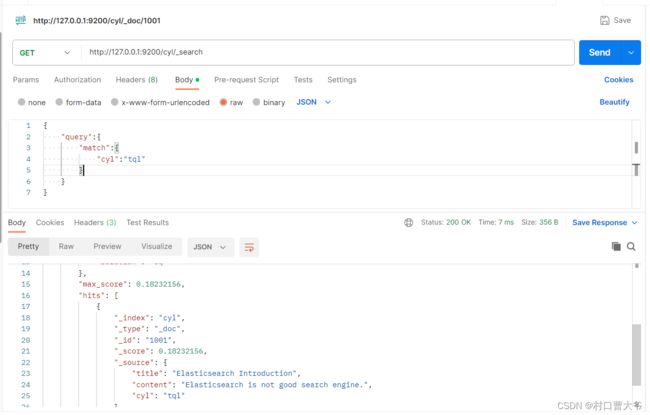Screen dimensions: 650x415
Task: Switch response view to Raw
Action: [x=66, y=247]
